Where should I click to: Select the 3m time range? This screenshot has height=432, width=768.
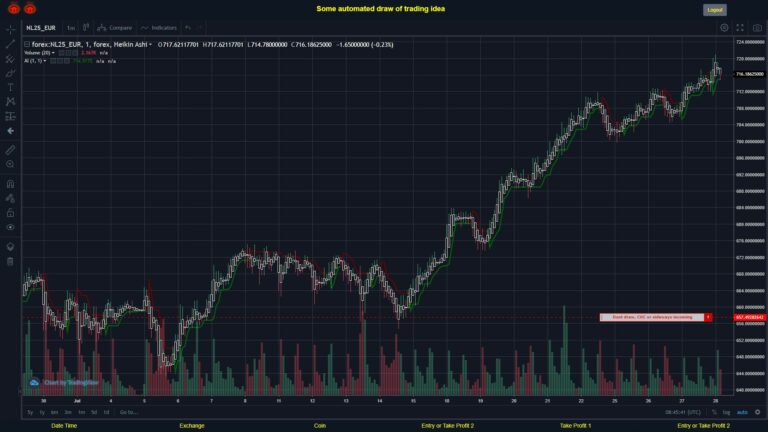pyautogui.click(x=68, y=412)
